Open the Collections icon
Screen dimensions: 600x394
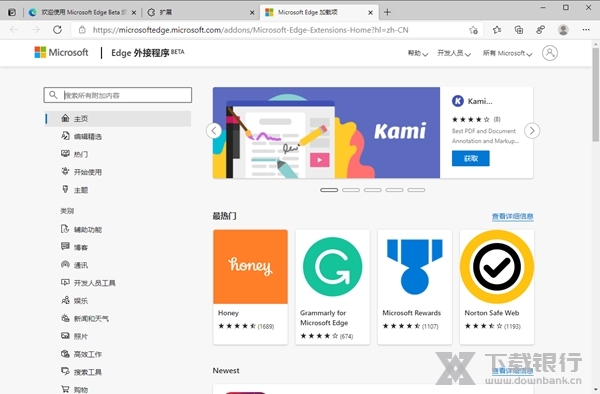click(x=518, y=30)
